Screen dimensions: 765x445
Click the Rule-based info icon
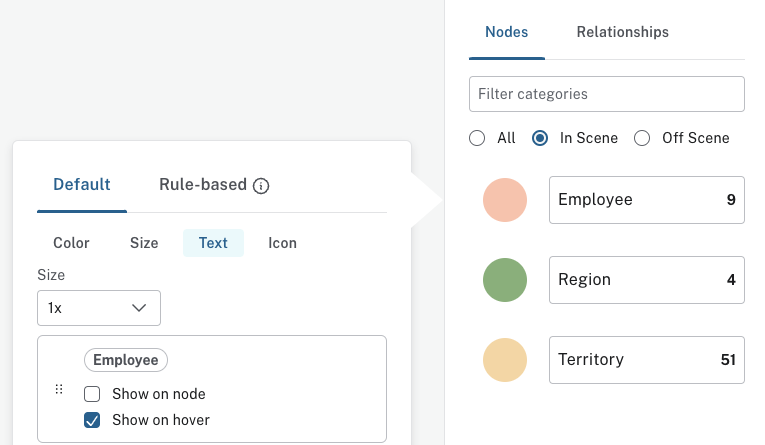click(261, 185)
